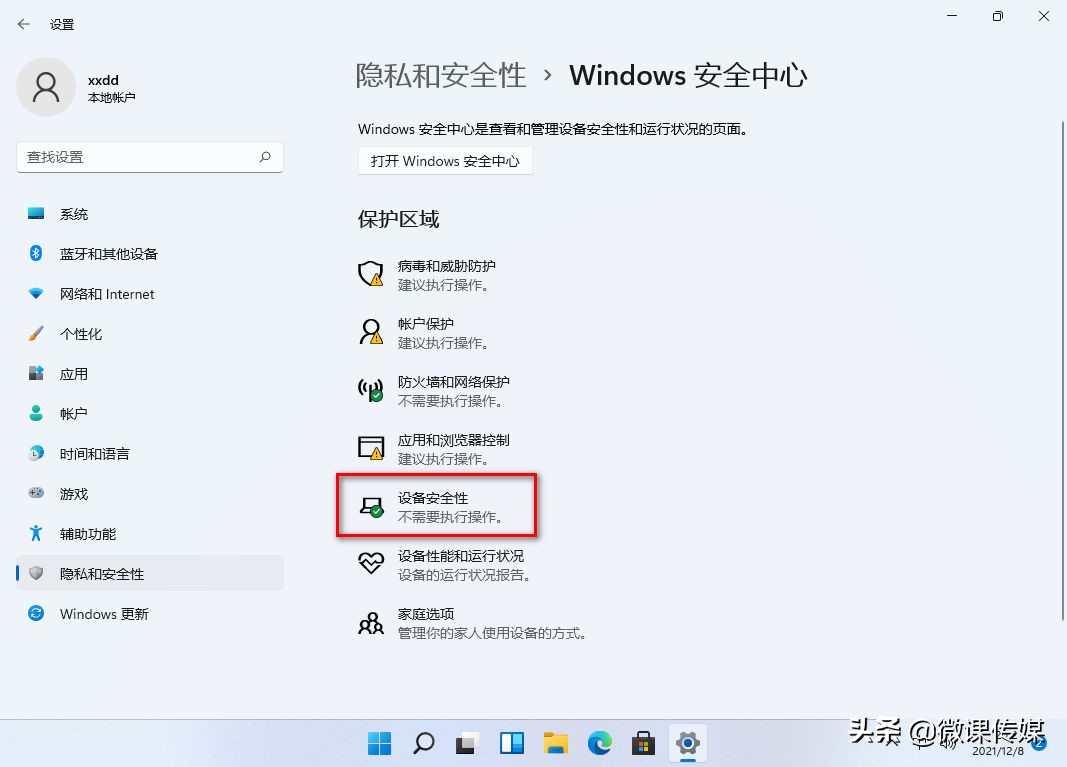Open 辅助功能 settings
This screenshot has width=1067, height=767.
150,534
